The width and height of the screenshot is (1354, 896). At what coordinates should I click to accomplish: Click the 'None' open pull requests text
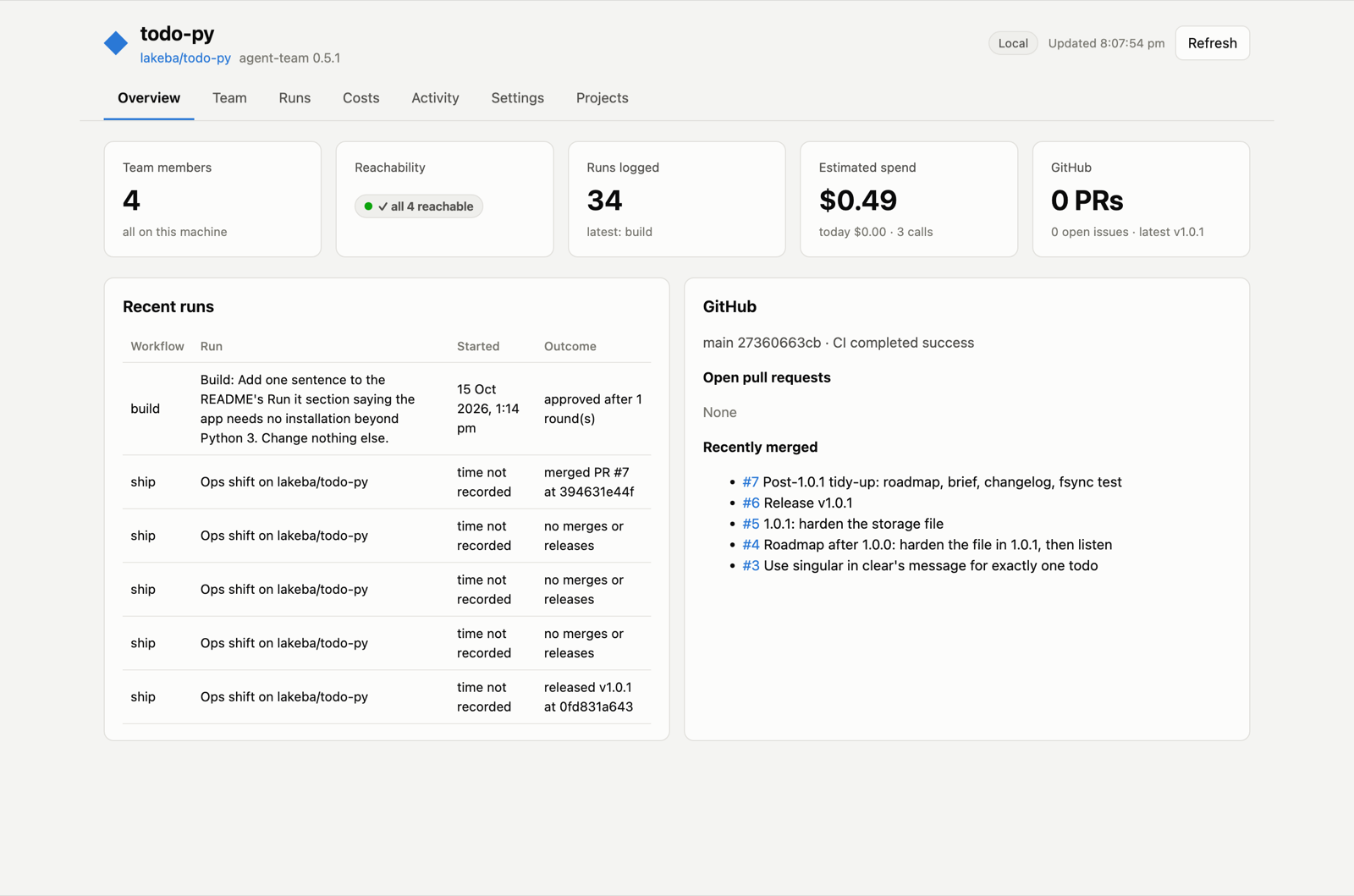(719, 412)
